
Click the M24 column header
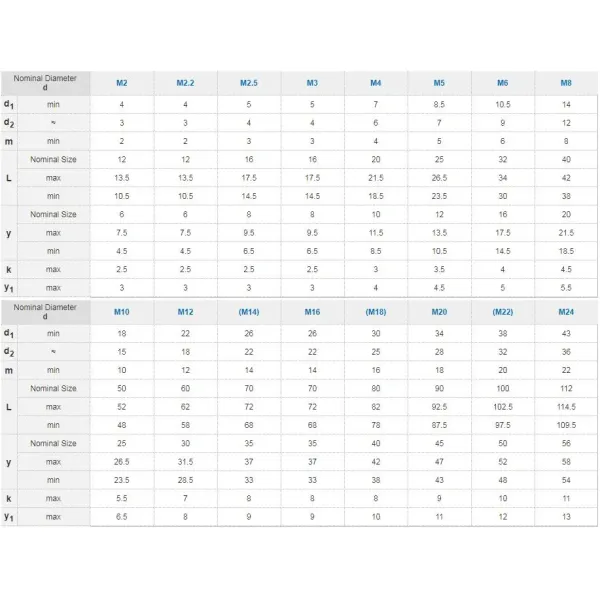click(566, 312)
